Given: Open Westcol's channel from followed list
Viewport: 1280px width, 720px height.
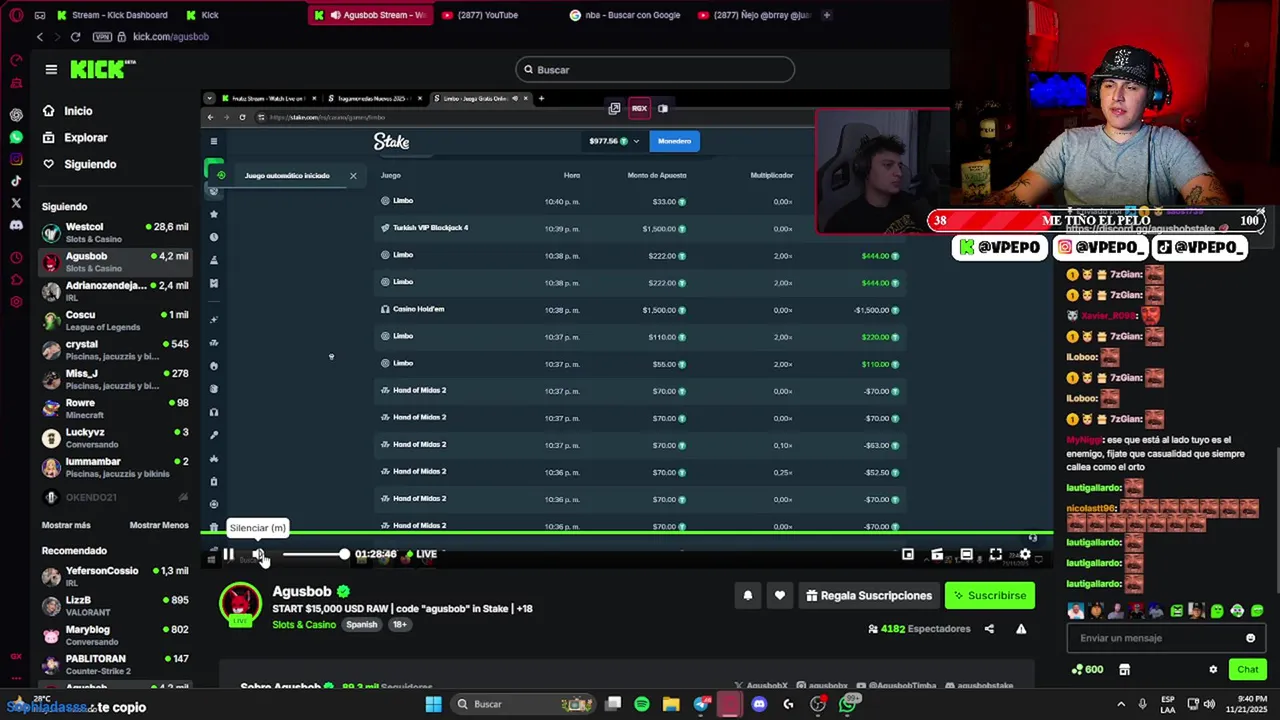Looking at the screenshot, I should click(115, 232).
